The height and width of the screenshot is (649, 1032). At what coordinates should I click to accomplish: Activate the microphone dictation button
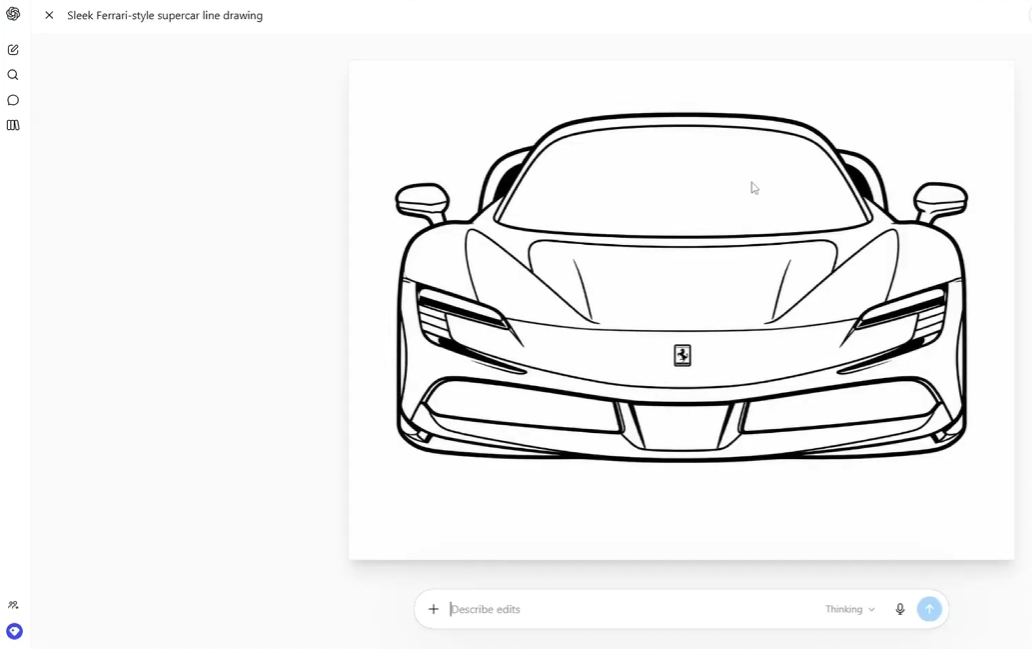[900, 609]
